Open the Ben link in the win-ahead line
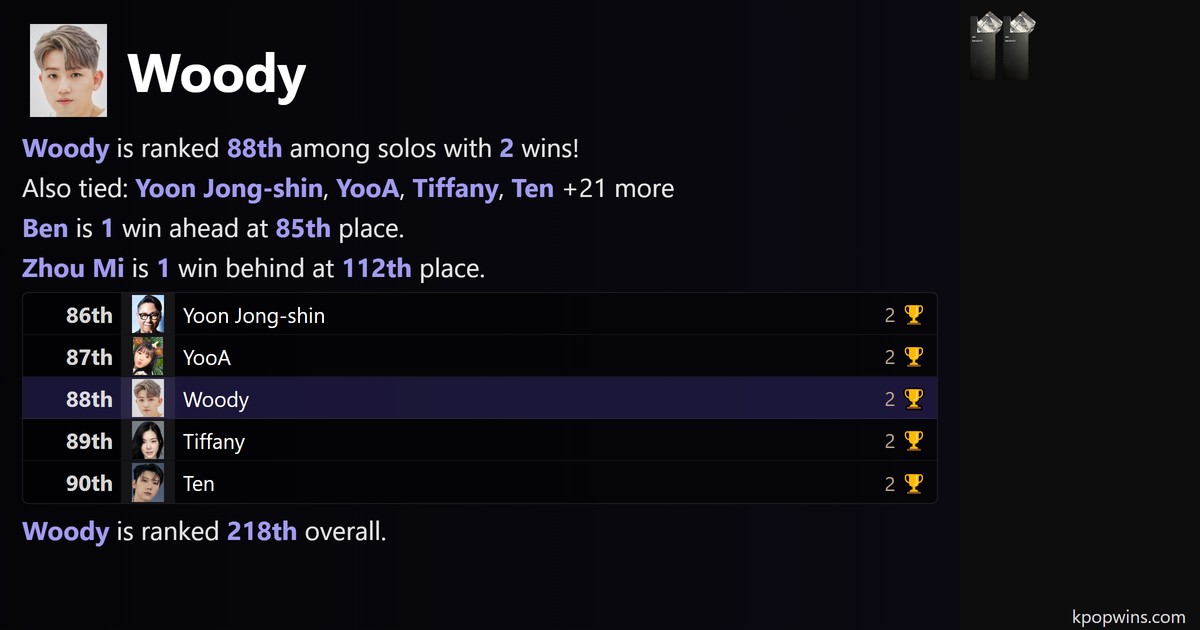 point(45,229)
